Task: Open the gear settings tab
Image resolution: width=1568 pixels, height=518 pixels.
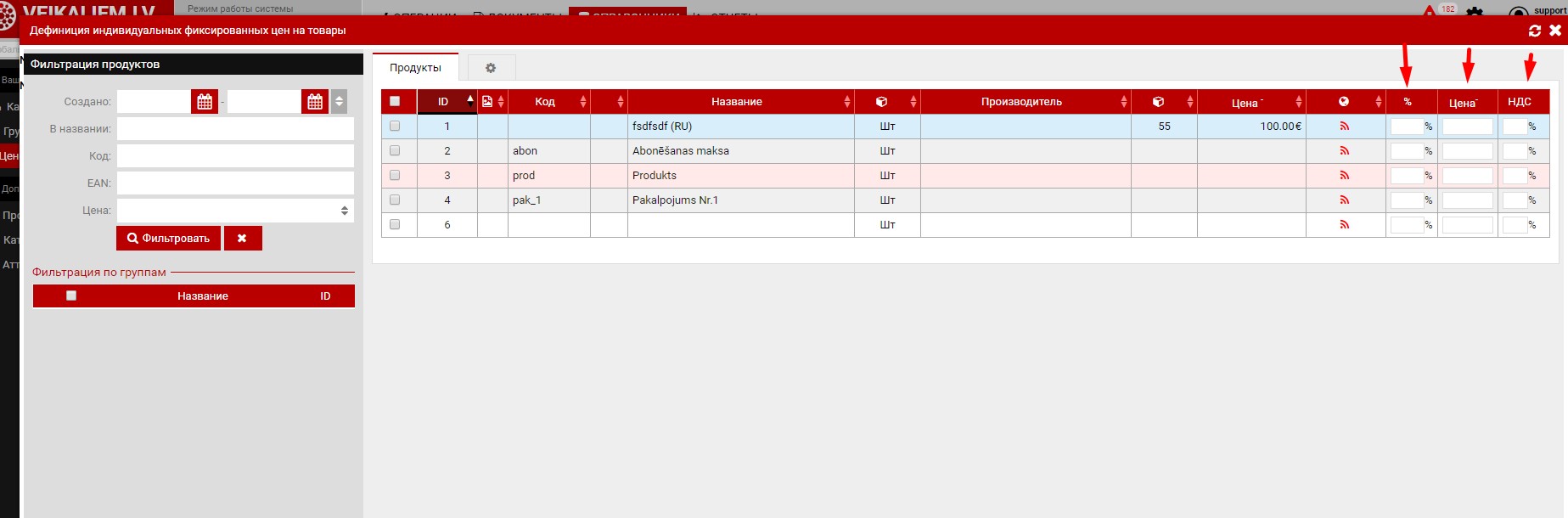Action: (491, 68)
